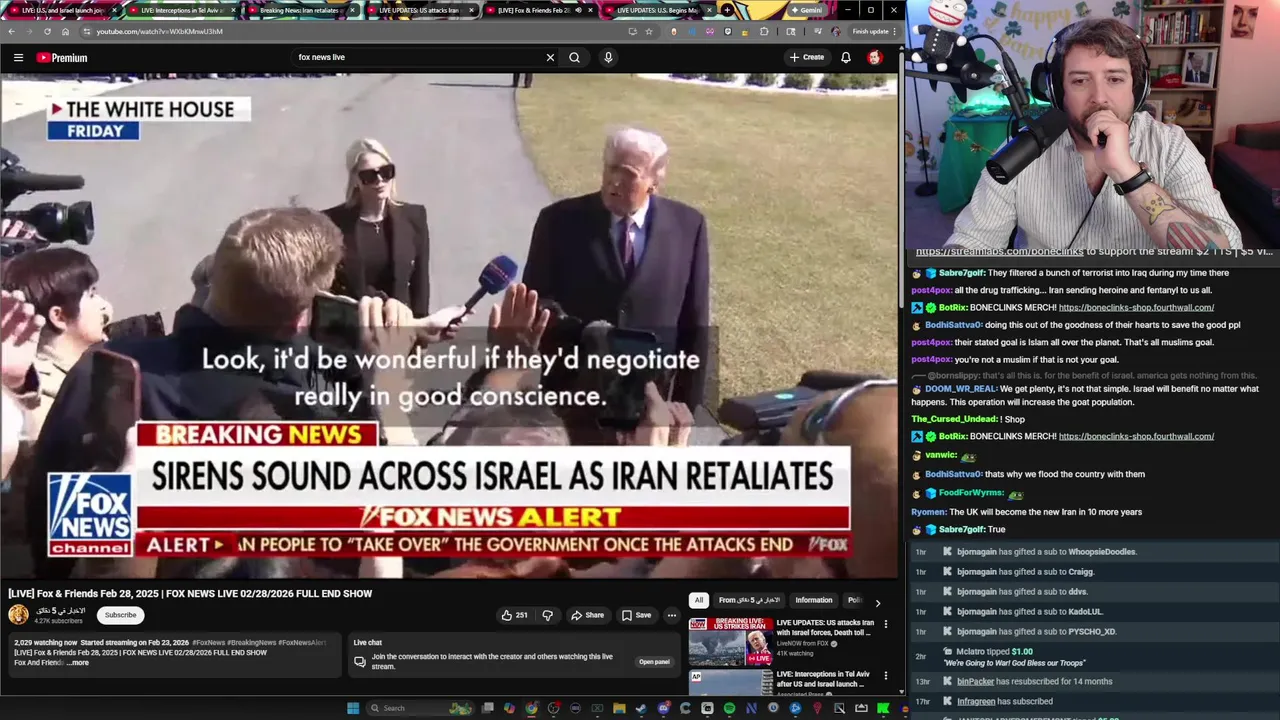Clear the 'fox news live' search text
The height and width of the screenshot is (720, 1280).
pyautogui.click(x=550, y=58)
